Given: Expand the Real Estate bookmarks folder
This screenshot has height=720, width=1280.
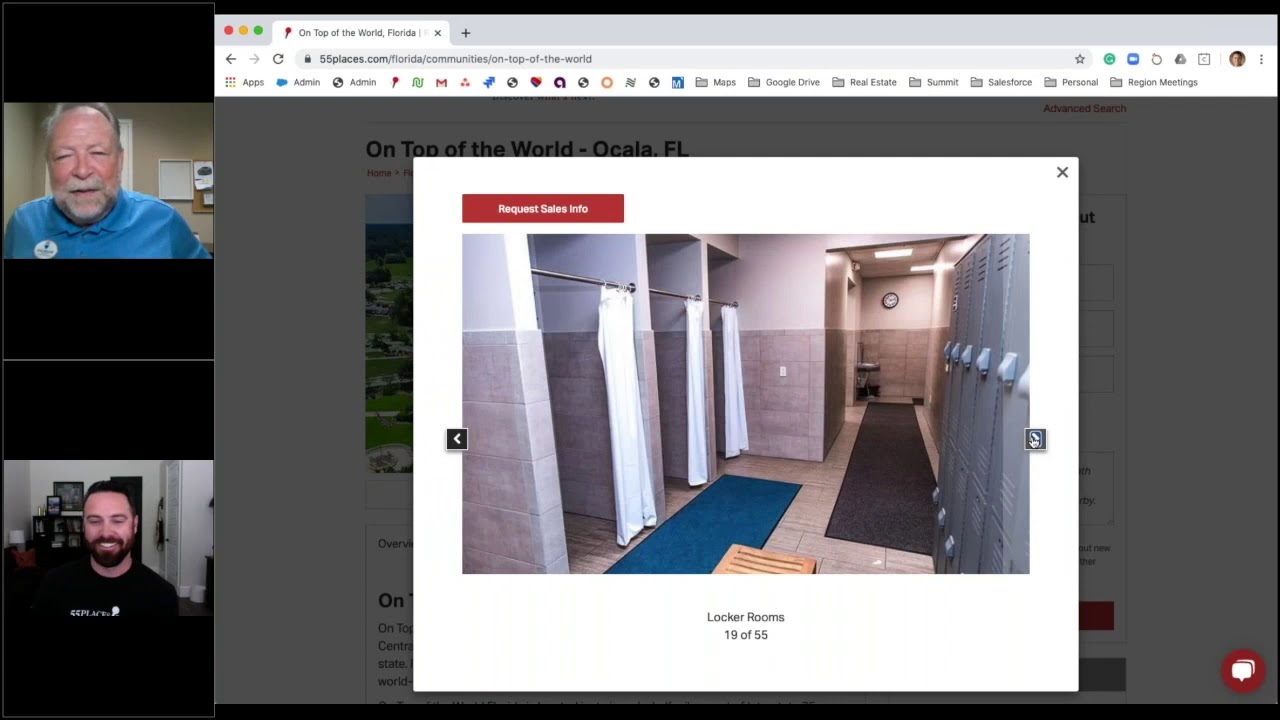Looking at the screenshot, I should pos(864,82).
